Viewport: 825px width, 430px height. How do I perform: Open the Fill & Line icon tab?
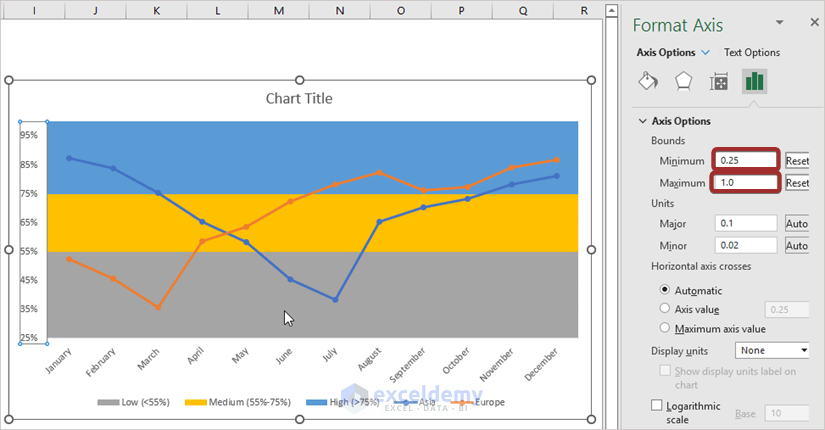(x=648, y=82)
